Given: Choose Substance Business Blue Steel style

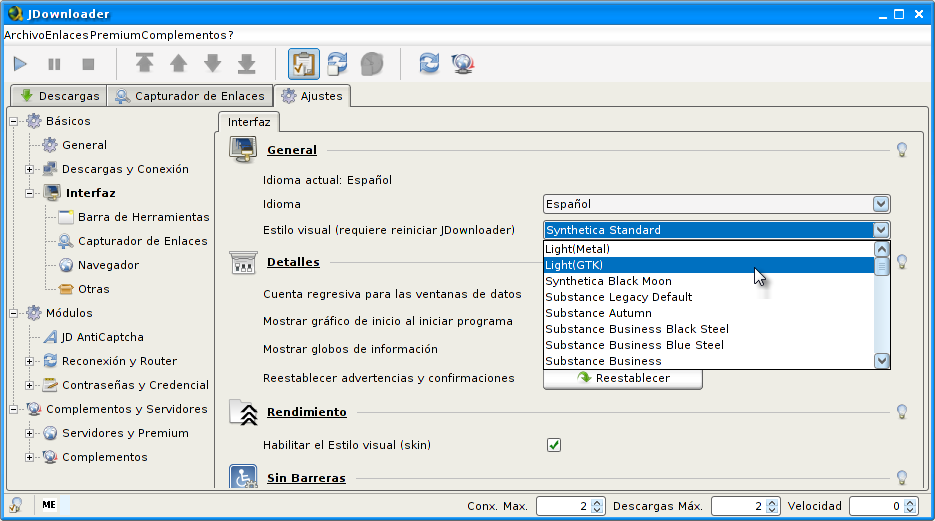Looking at the screenshot, I should click(708, 345).
